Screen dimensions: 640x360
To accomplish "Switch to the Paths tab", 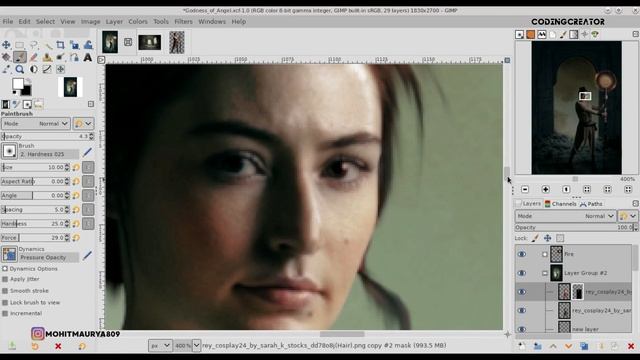I will (591, 204).
